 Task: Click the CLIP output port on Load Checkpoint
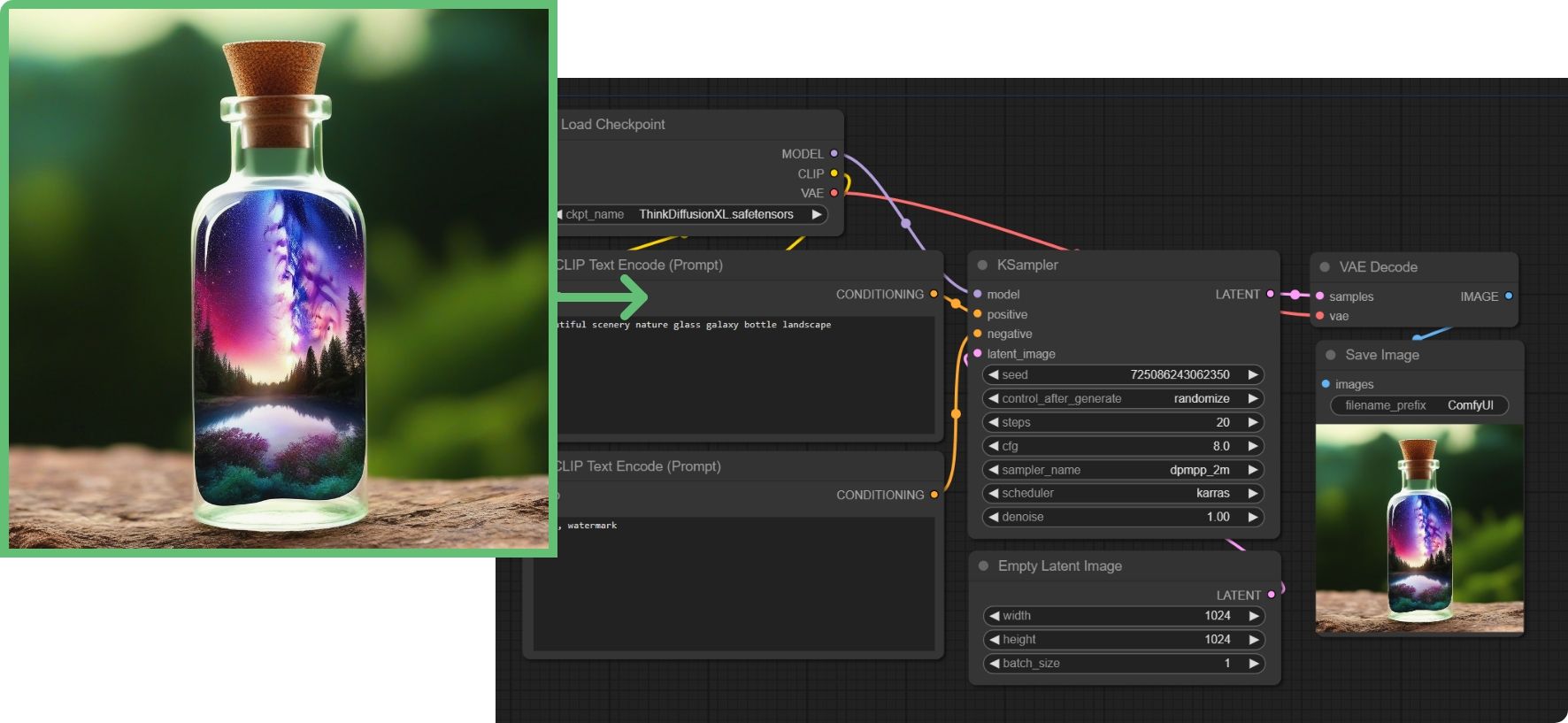(834, 173)
